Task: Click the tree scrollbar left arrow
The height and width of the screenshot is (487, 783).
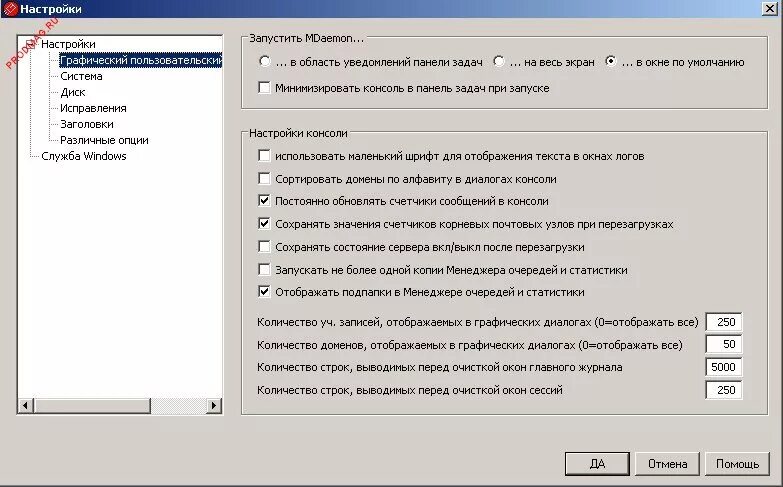Action: point(26,406)
